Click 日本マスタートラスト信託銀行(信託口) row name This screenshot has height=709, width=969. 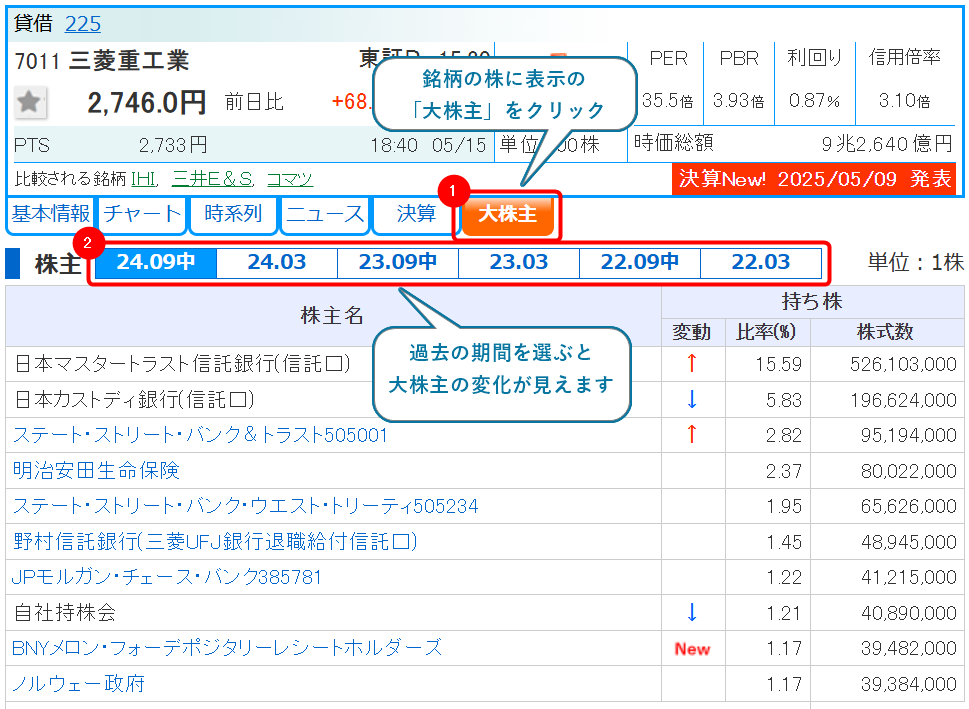[182, 364]
